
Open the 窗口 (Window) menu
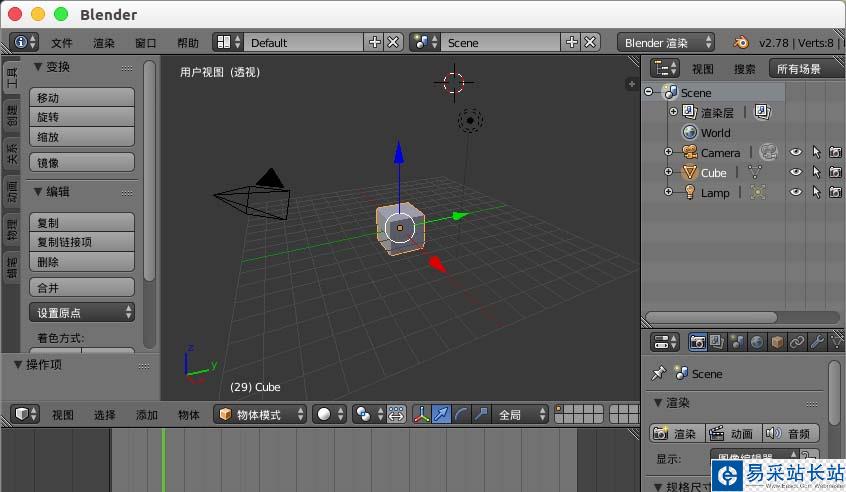click(x=146, y=43)
